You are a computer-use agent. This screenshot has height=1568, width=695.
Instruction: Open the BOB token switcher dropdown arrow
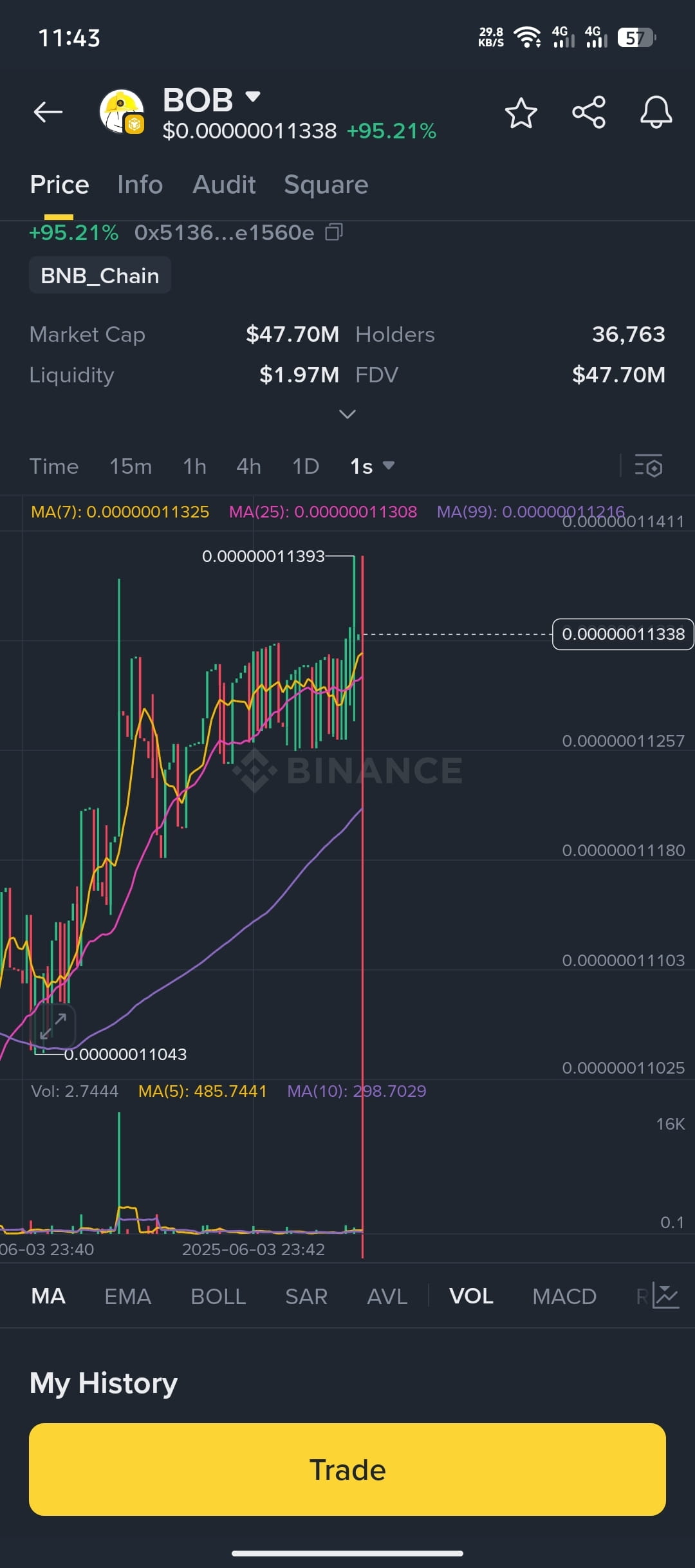pyautogui.click(x=253, y=97)
